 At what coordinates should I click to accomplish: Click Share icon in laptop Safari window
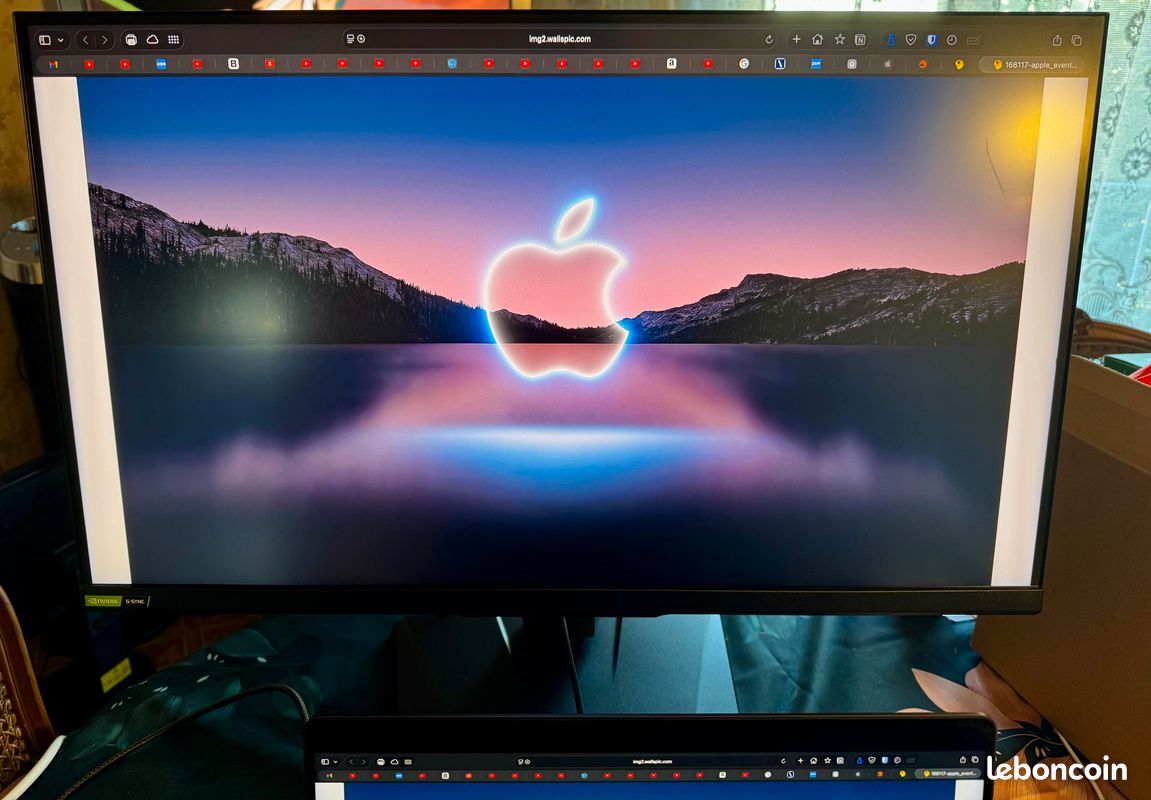pyautogui.click(x=962, y=760)
